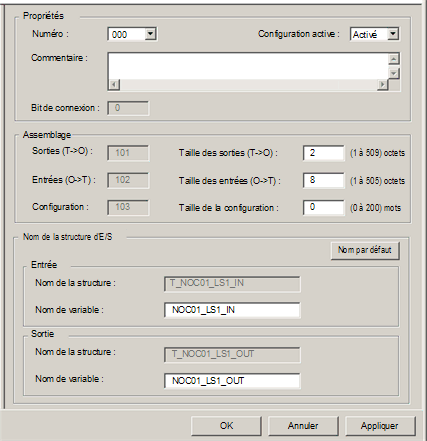
Task: Click the Taille des sorties (T->O) field
Action: [x=323, y=153]
